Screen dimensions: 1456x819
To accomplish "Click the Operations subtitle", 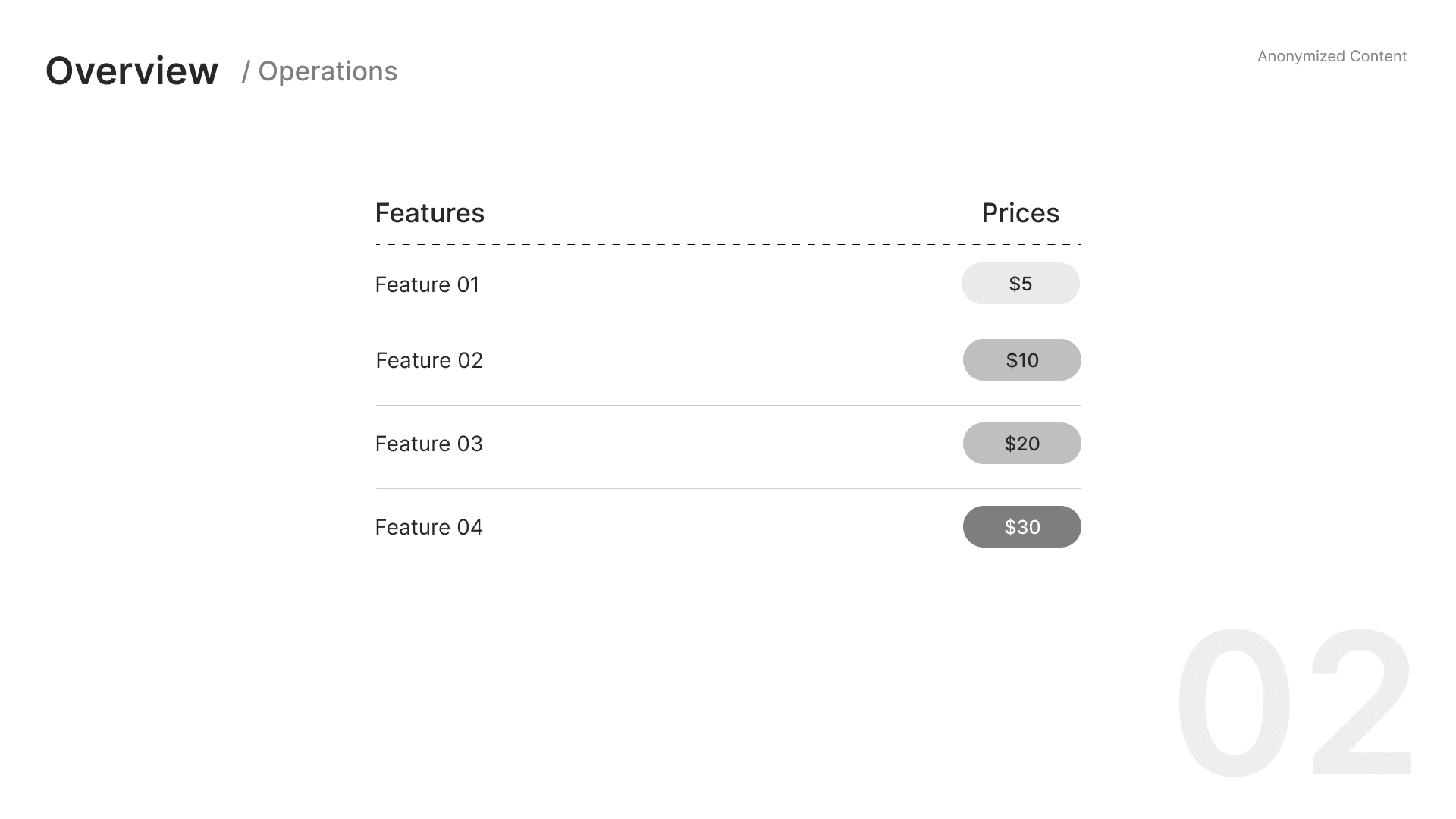I will tap(328, 71).
